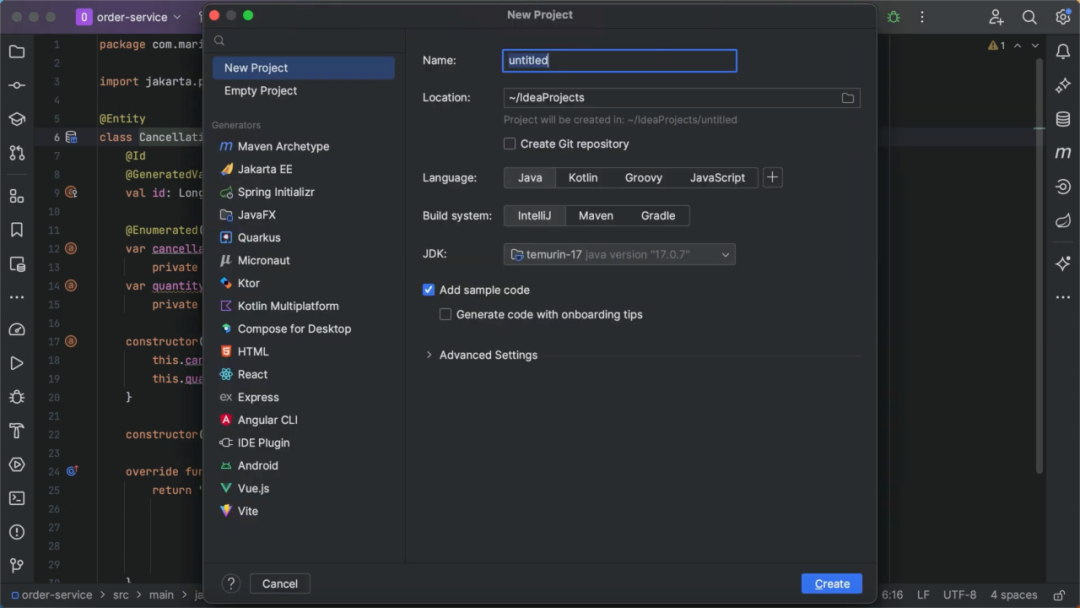Click the browse folder icon in Location field

[848, 98]
